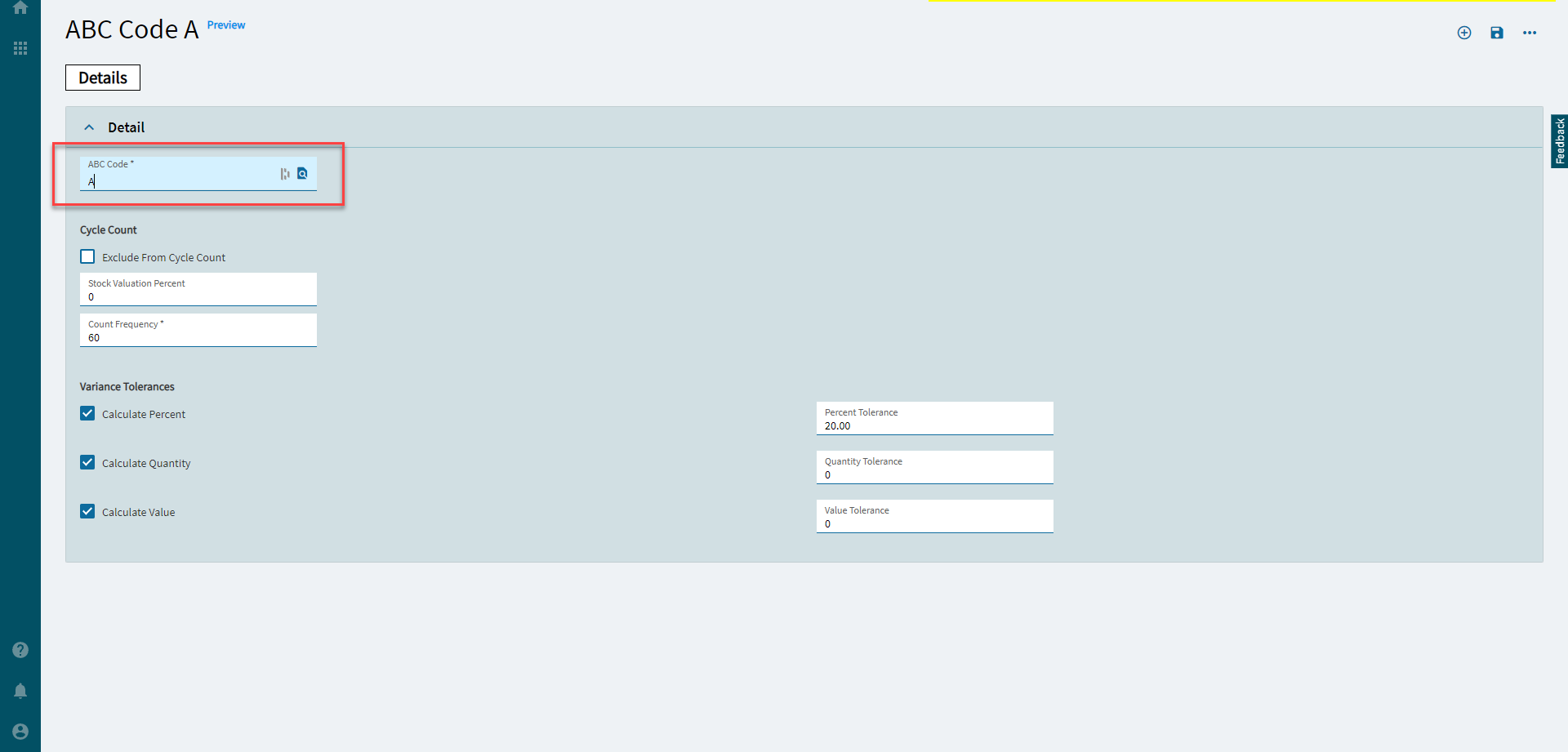1568x752 pixels.
Task: Open the more options ellipsis menu
Action: 1530,33
